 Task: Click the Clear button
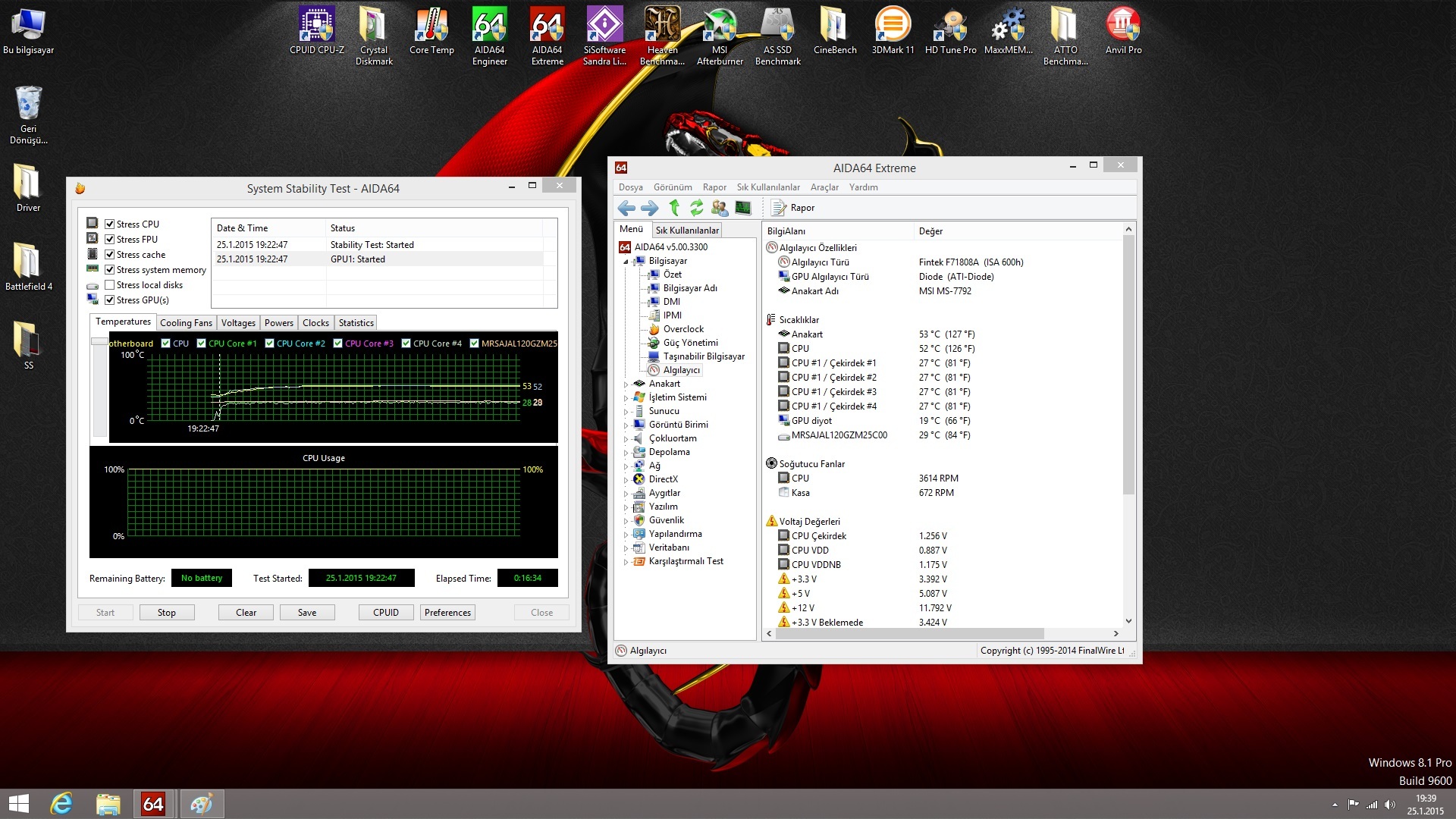coord(246,613)
